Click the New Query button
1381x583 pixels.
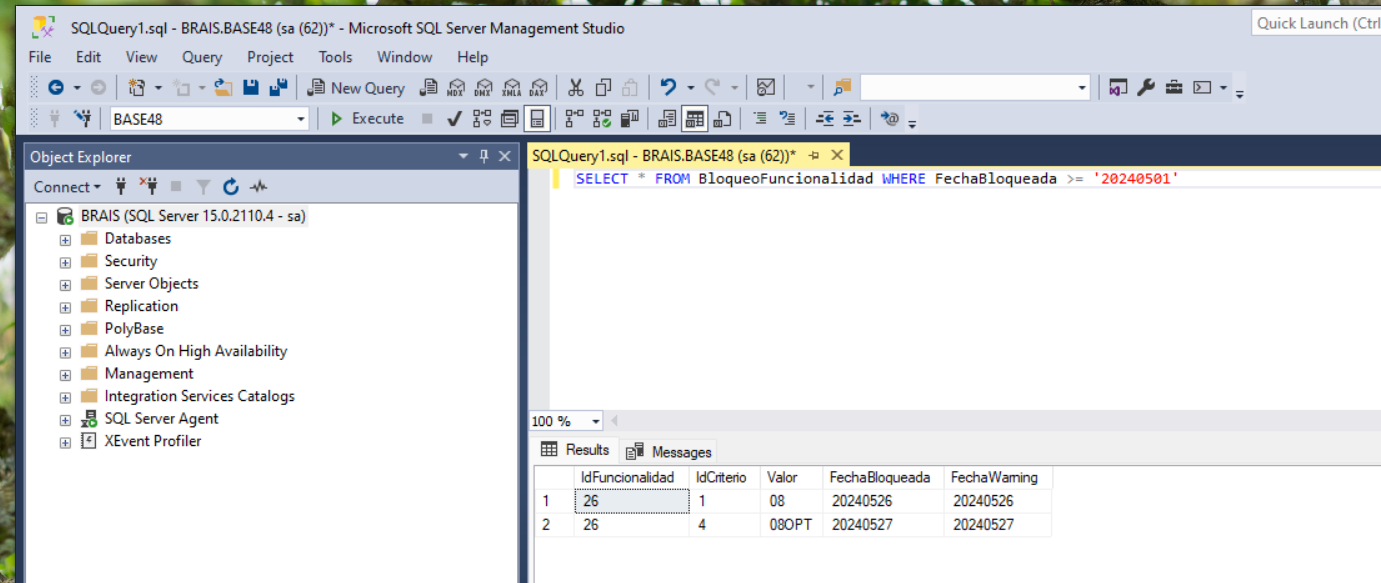point(356,88)
